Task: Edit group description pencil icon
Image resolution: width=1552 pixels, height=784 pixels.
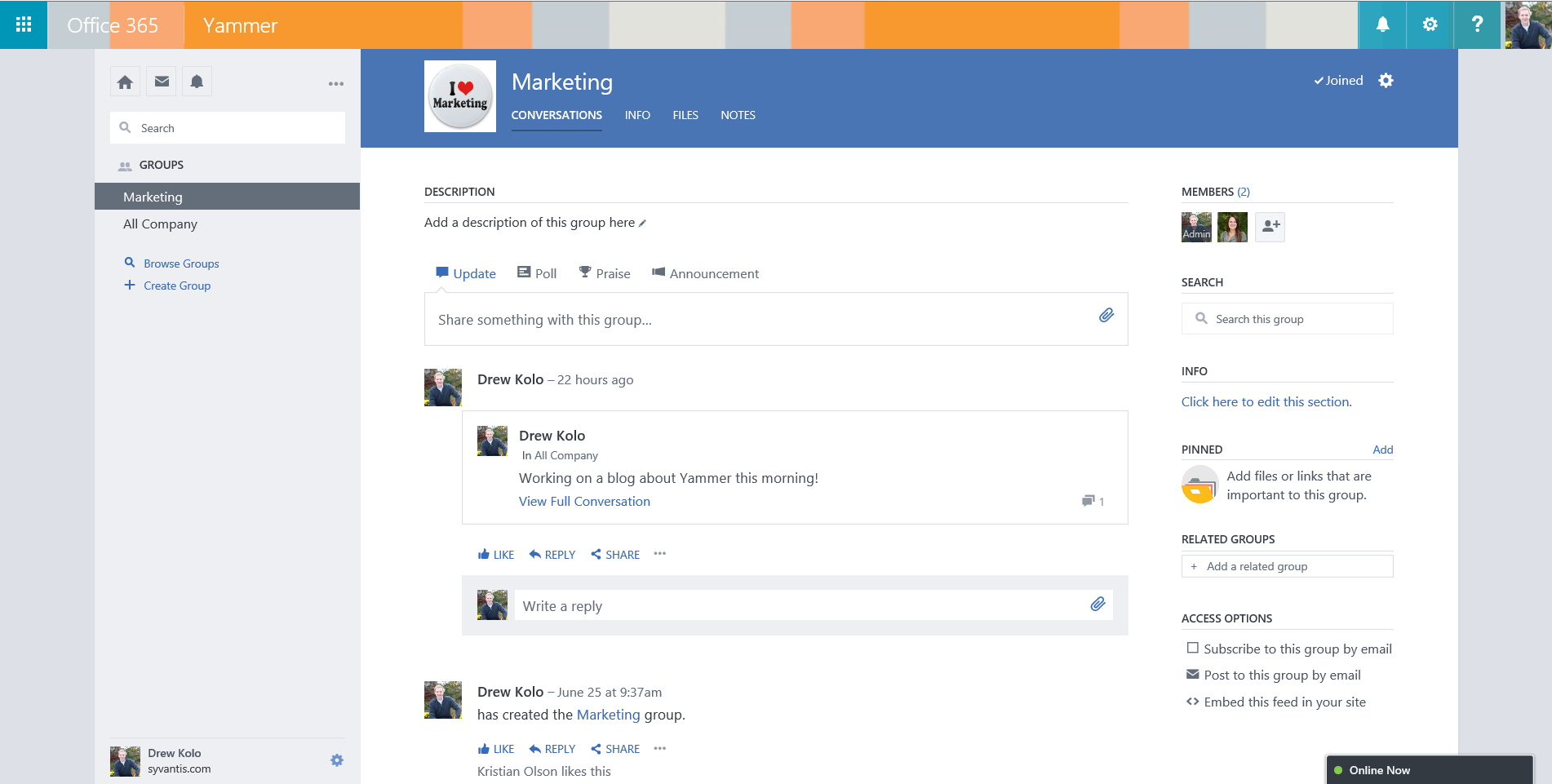Action: (643, 223)
